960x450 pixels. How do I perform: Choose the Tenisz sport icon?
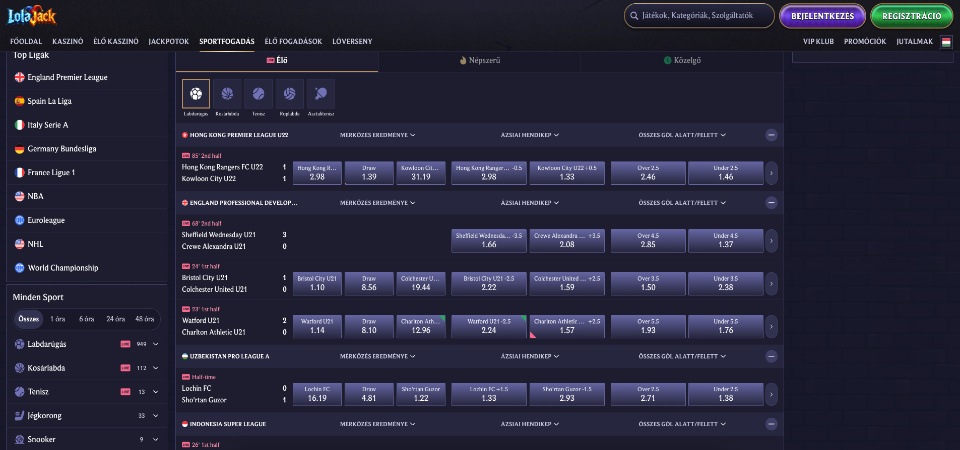coord(258,94)
